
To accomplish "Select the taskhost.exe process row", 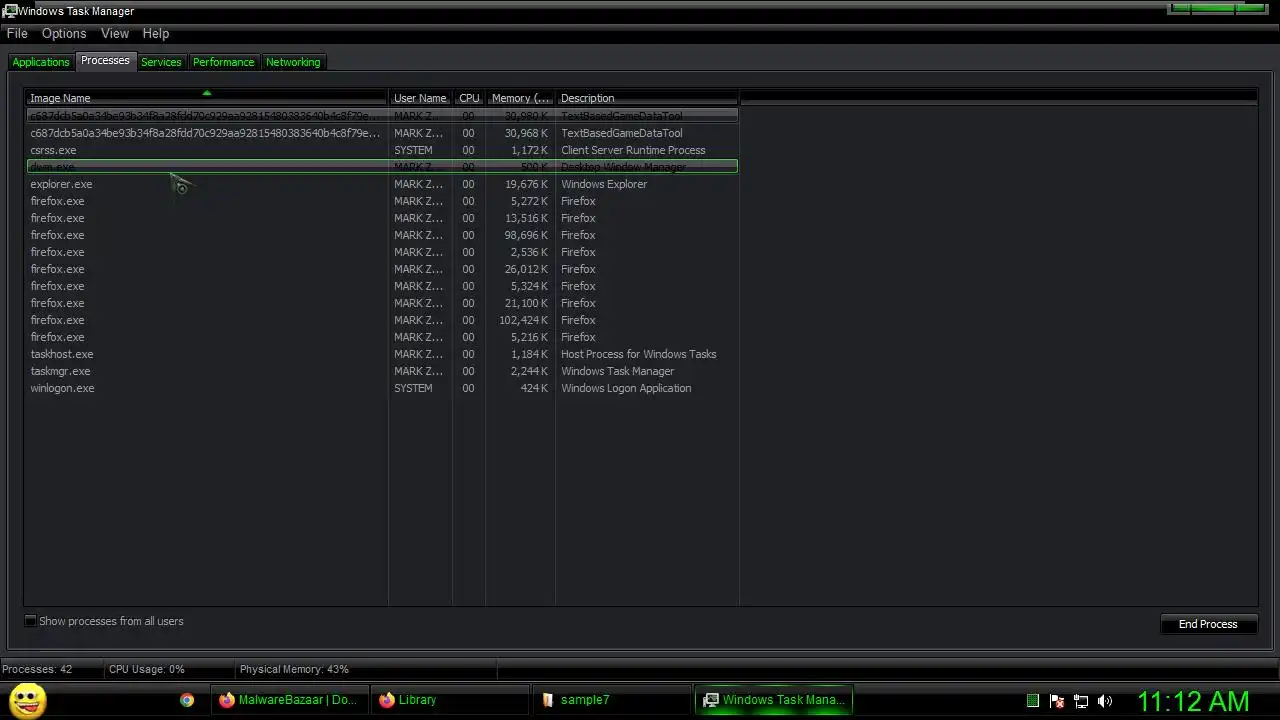I will [382, 354].
